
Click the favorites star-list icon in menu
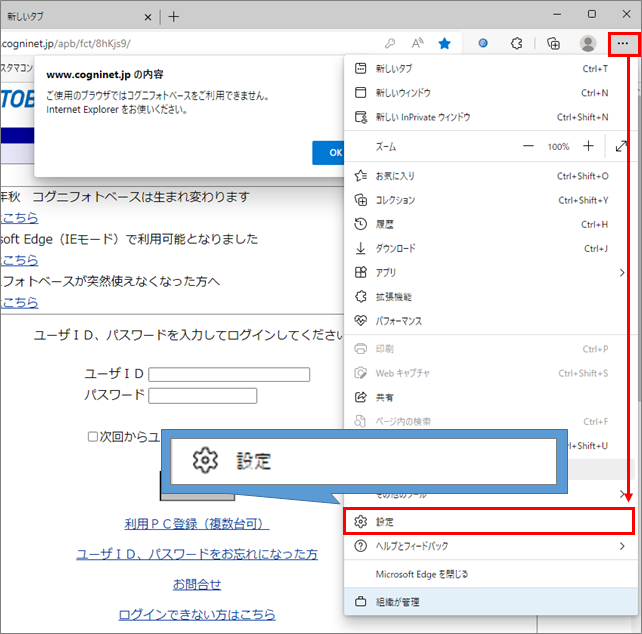tap(361, 176)
